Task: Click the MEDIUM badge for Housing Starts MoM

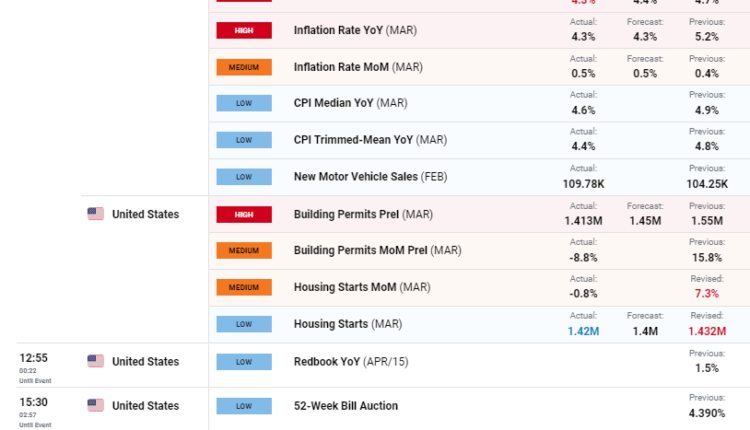Action: (244, 287)
